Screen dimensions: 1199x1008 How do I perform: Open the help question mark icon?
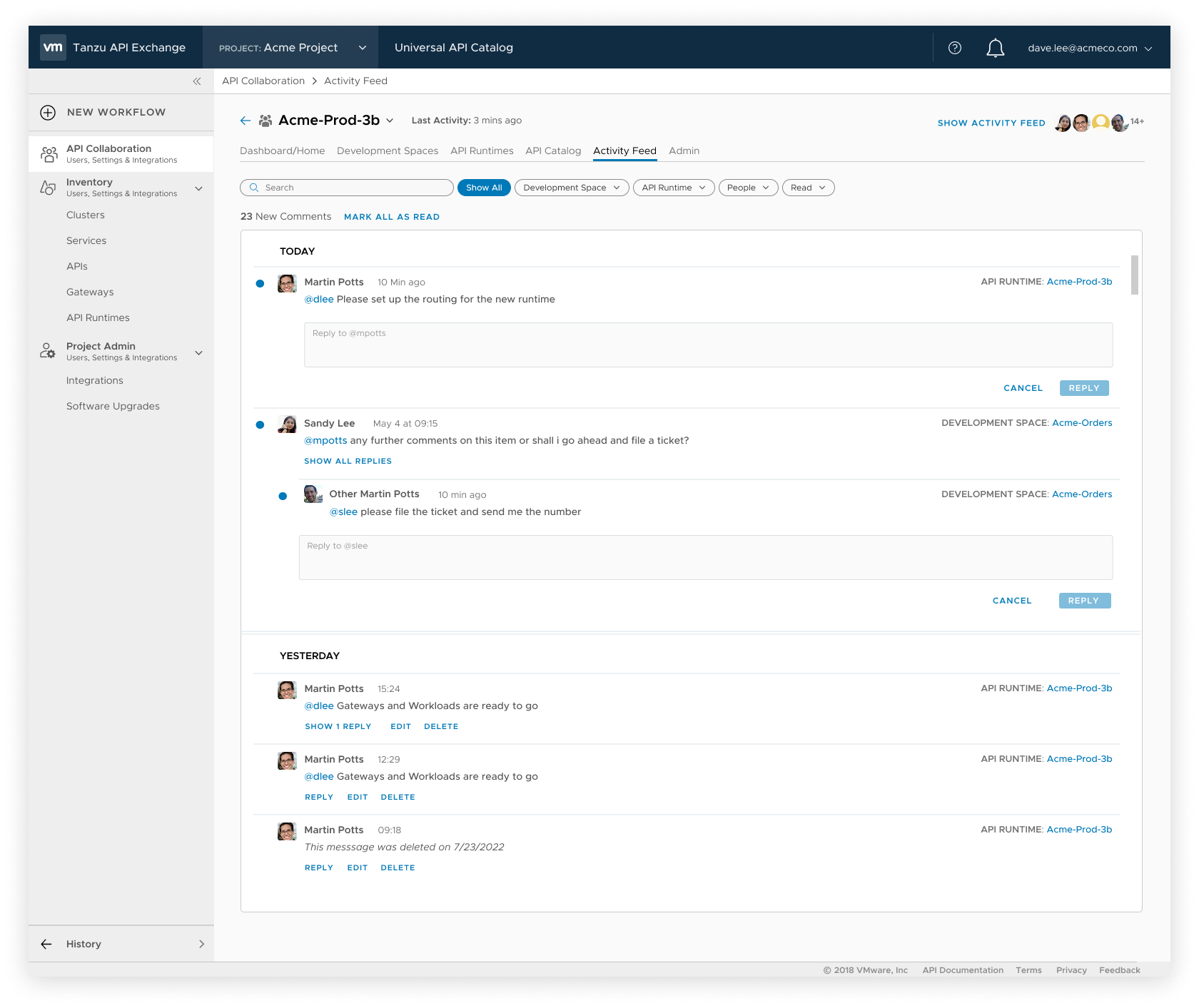(x=955, y=48)
